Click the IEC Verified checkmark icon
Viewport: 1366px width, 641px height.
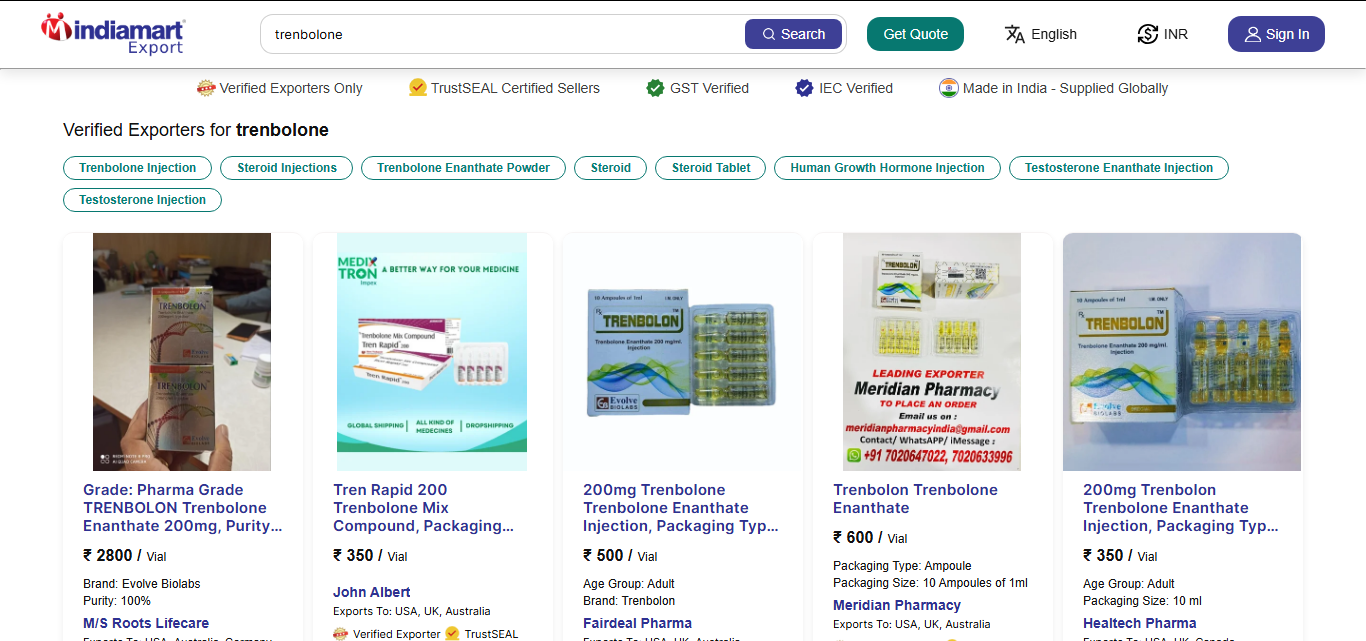[x=804, y=88]
